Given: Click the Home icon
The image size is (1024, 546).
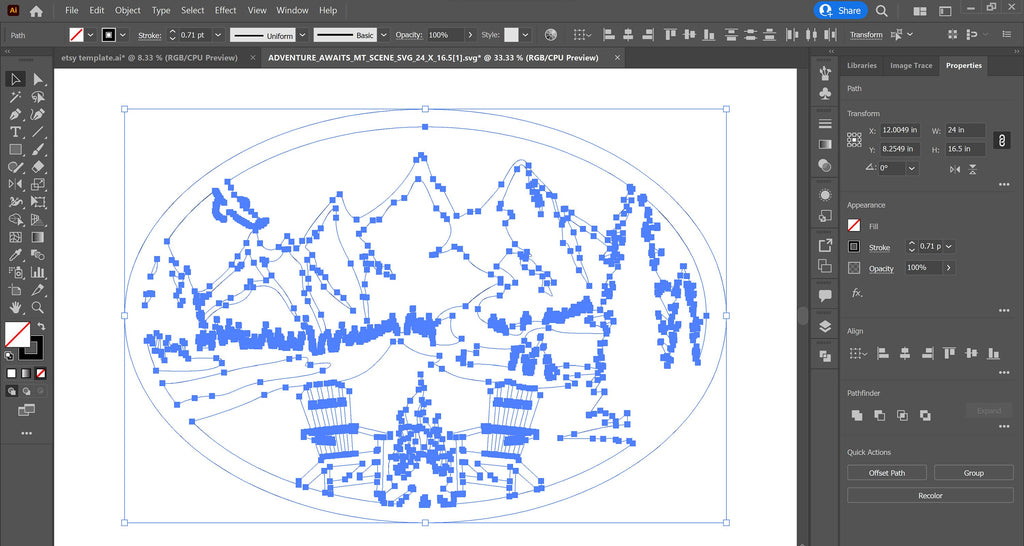Looking at the screenshot, I should point(37,10).
